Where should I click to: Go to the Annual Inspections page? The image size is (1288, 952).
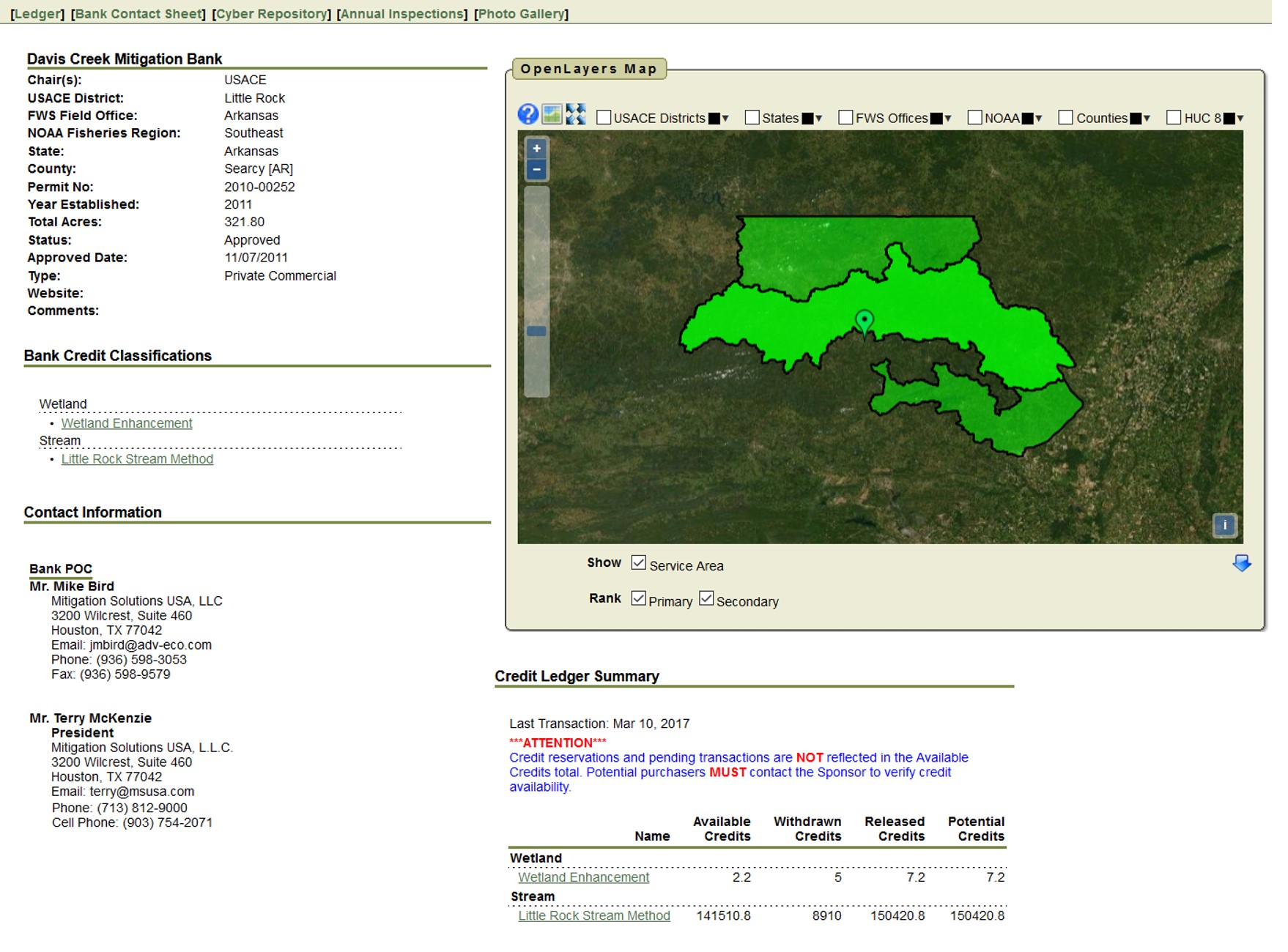tap(402, 14)
